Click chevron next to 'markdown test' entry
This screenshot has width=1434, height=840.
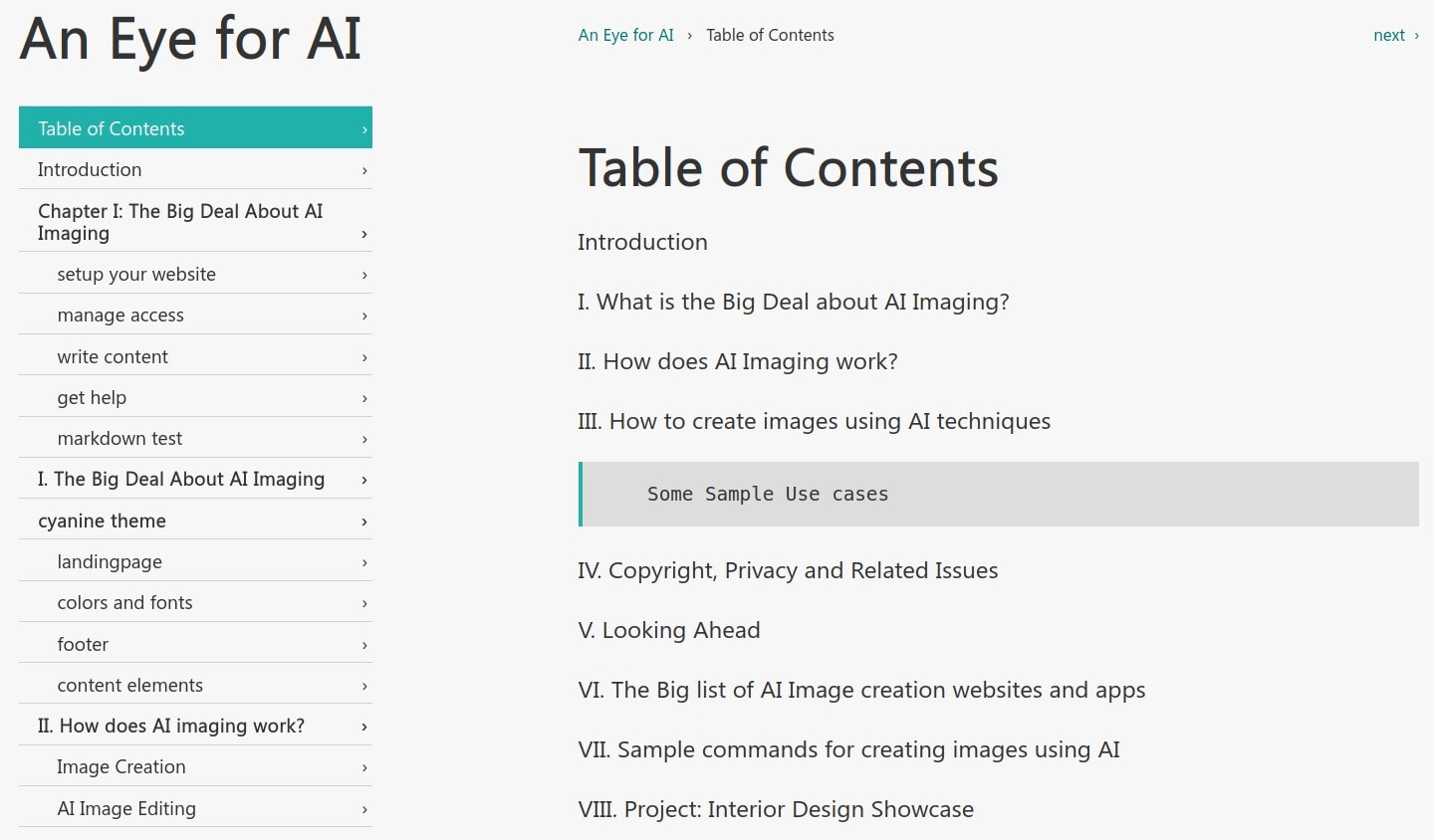click(x=364, y=439)
